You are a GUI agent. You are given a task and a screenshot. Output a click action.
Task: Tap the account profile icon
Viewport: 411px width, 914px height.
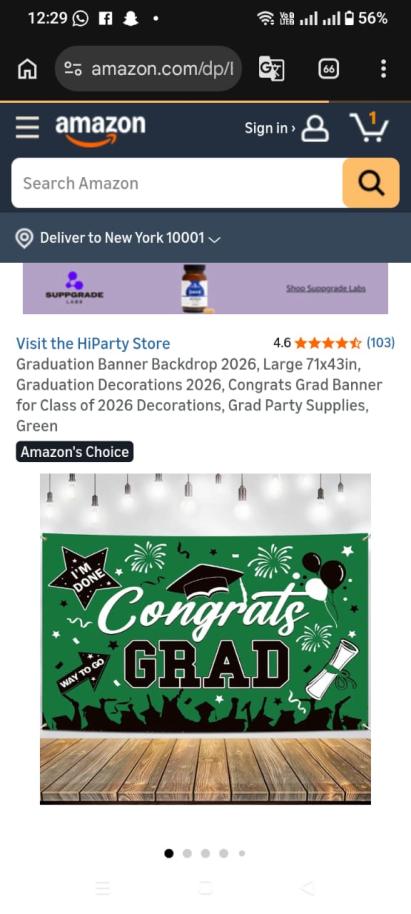click(315, 128)
